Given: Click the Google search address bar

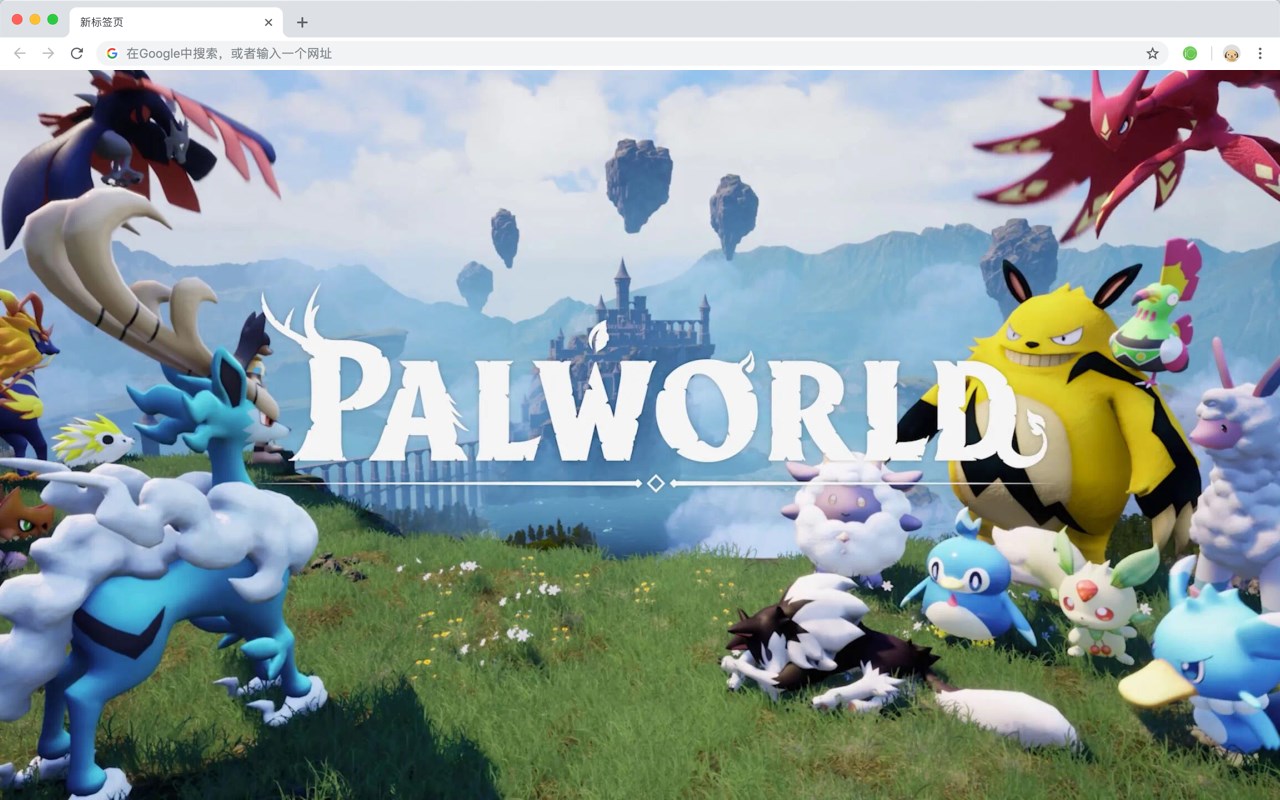Looking at the screenshot, I should (632, 53).
